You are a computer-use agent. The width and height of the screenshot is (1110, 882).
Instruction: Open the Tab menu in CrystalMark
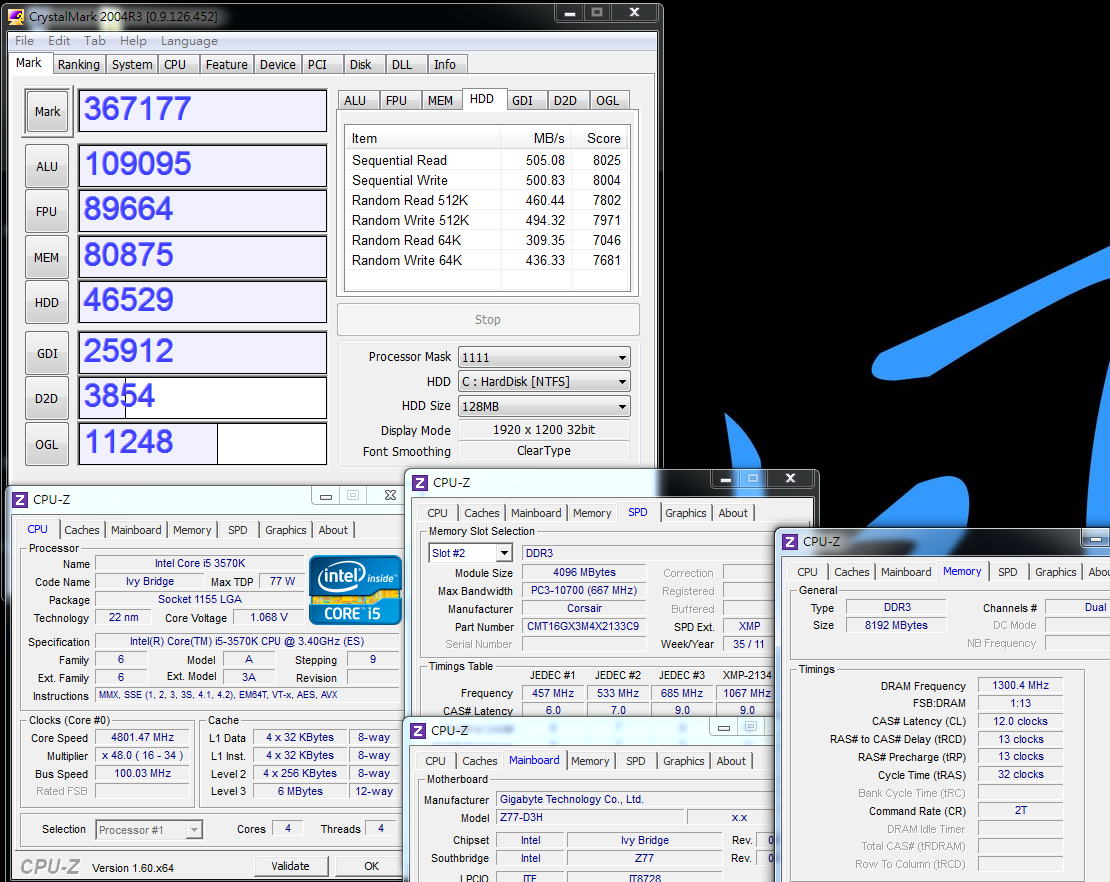[94, 40]
